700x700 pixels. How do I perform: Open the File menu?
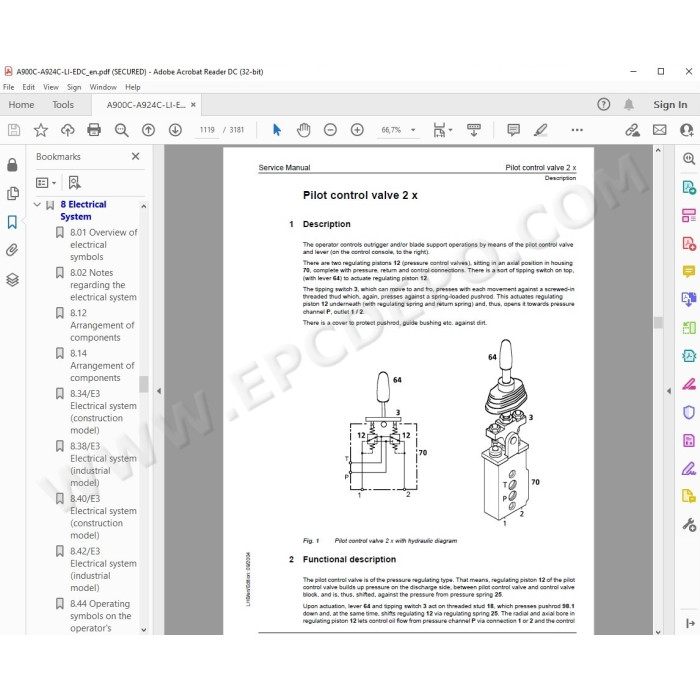(8, 87)
